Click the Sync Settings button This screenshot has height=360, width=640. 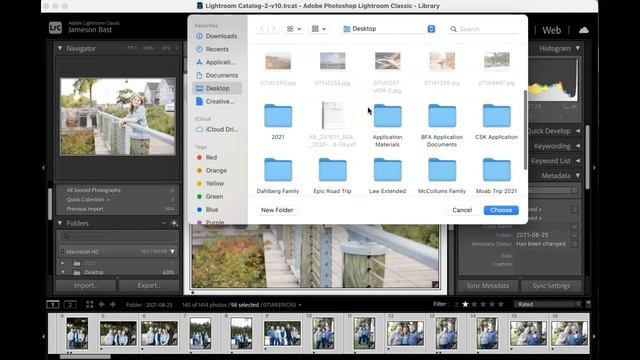[x=551, y=286]
